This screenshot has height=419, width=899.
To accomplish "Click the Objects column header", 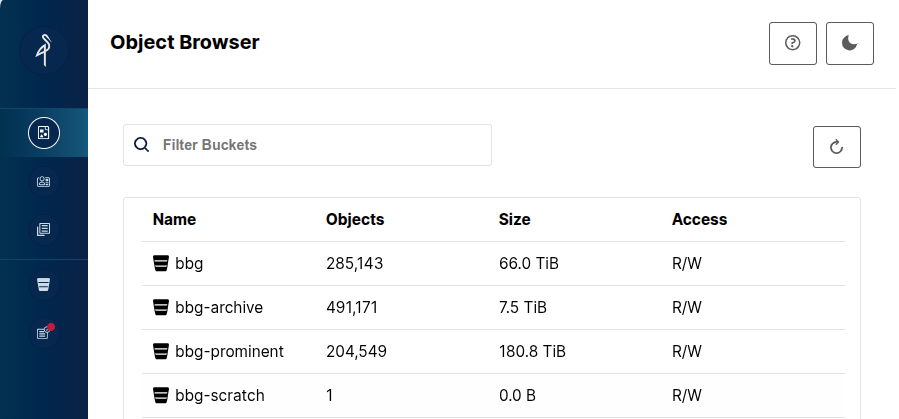I will (x=355, y=220).
